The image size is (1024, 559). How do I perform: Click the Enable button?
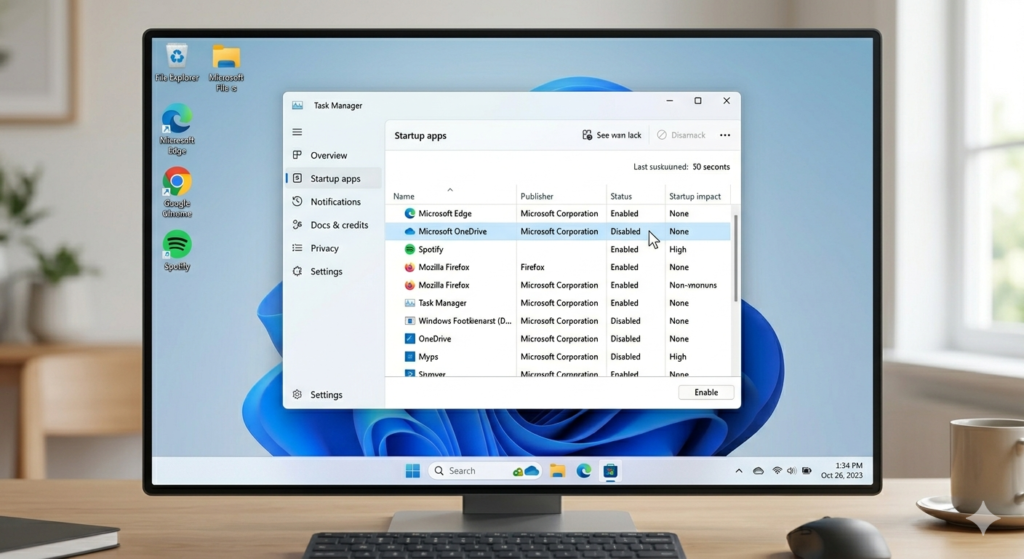click(706, 392)
